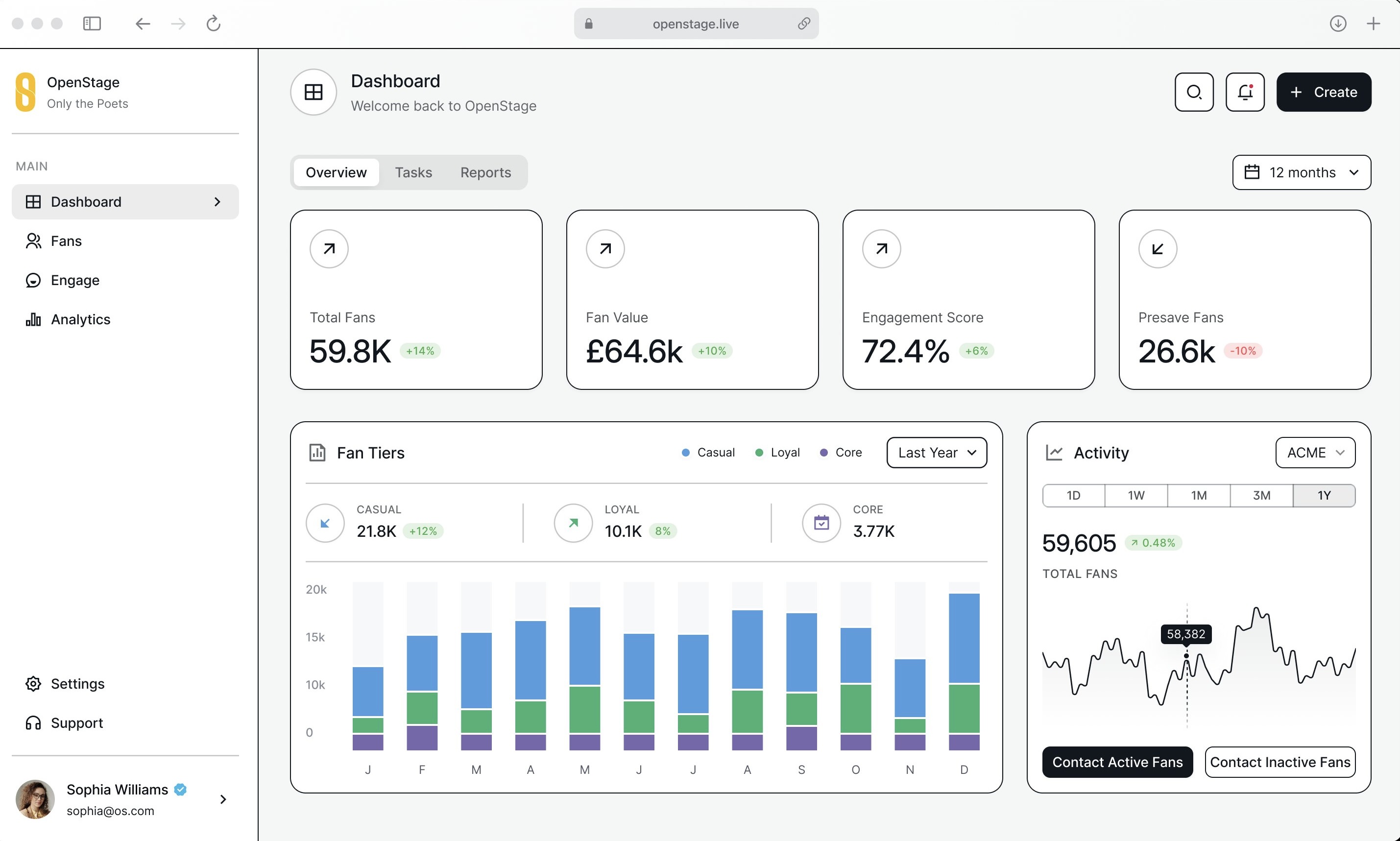Click the Support headphones icon

33,722
